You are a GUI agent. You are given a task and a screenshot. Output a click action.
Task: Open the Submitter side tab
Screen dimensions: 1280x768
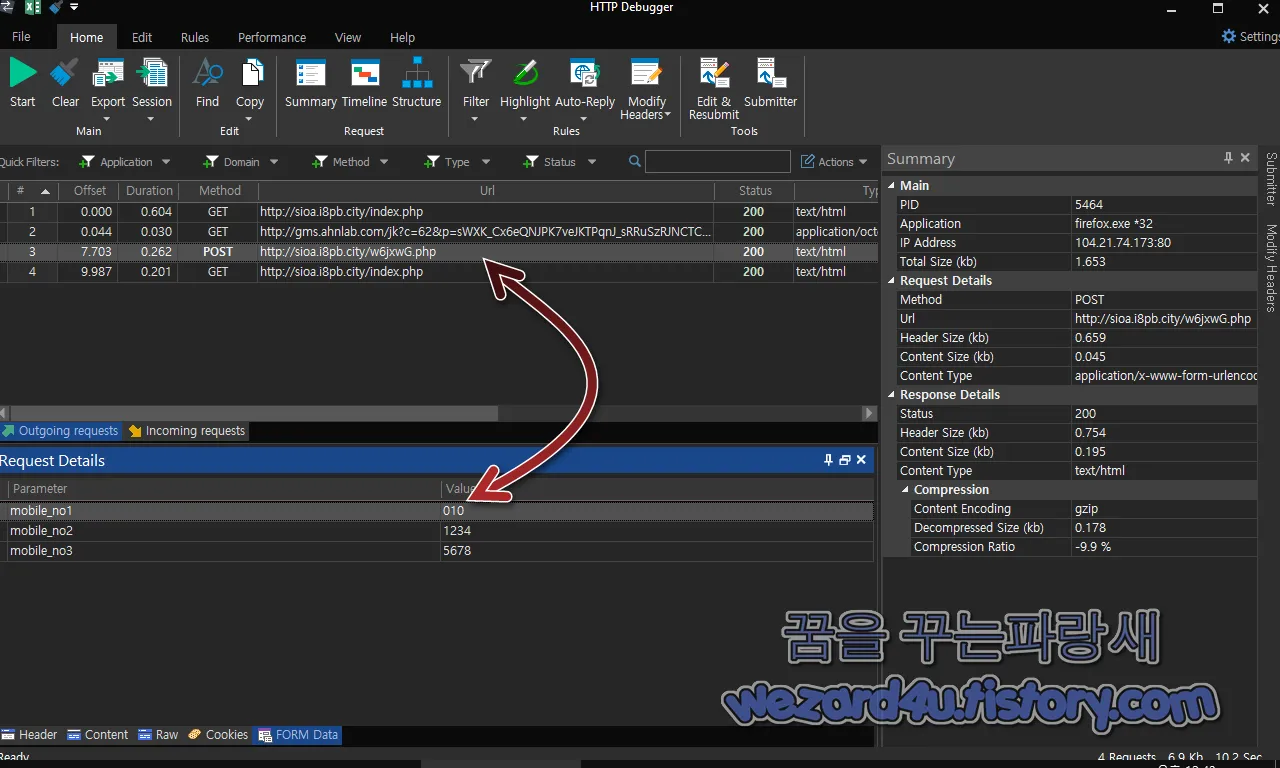[1271, 179]
